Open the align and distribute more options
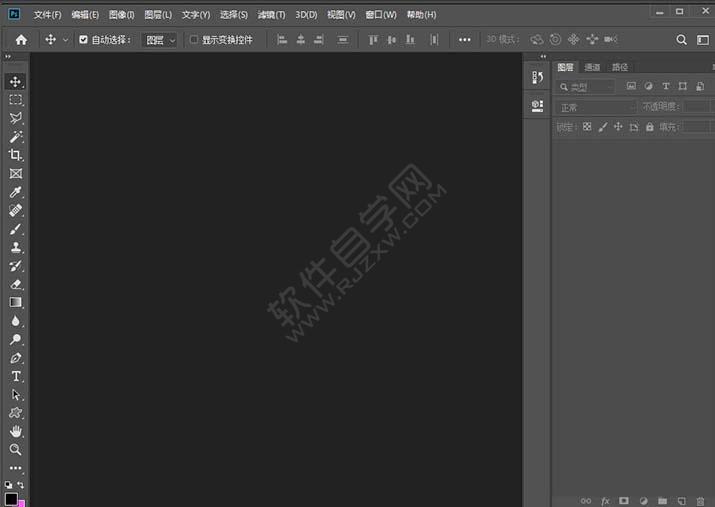The height and width of the screenshot is (507, 715). pos(465,40)
